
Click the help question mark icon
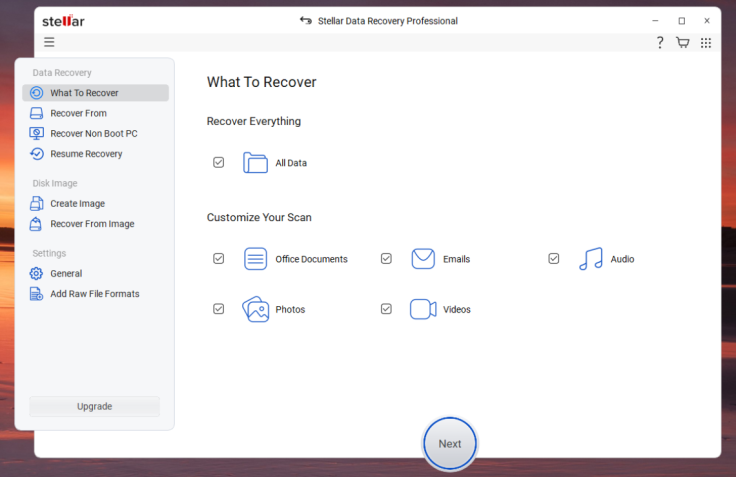coord(660,42)
